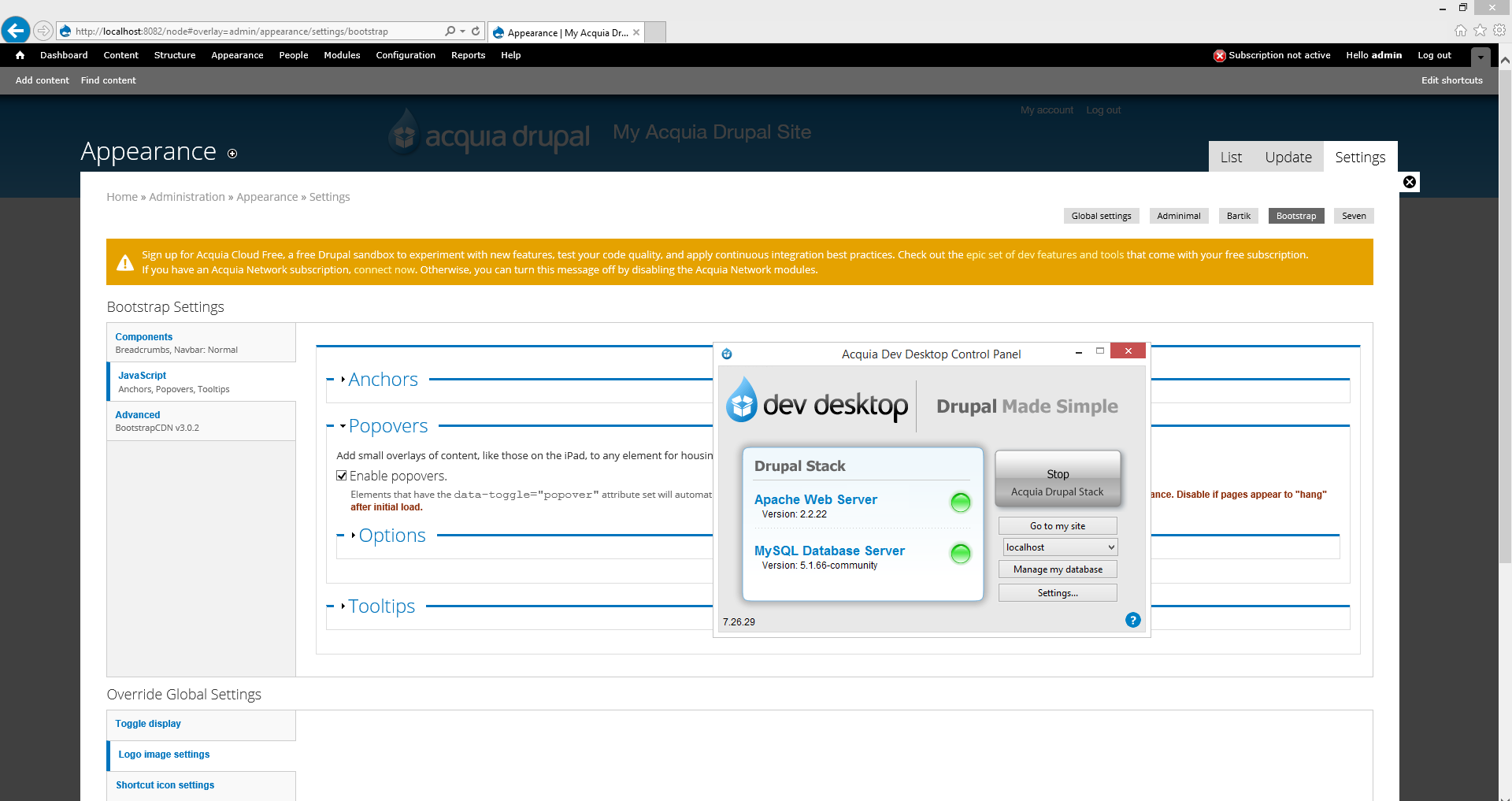Image resolution: width=1512 pixels, height=801 pixels.
Task: Open the Configuration admin menu
Action: [406, 55]
